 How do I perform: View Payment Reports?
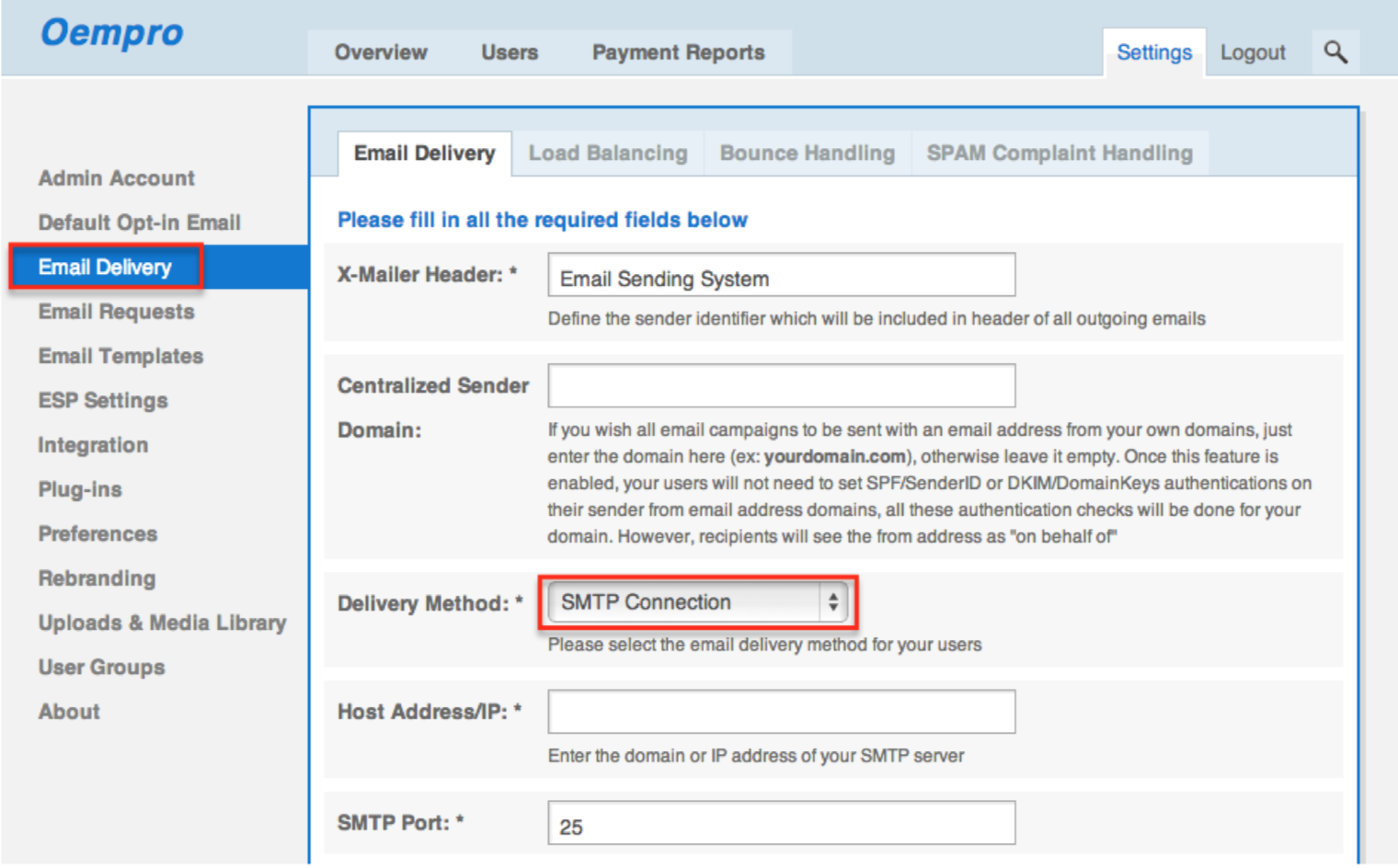coord(678,52)
